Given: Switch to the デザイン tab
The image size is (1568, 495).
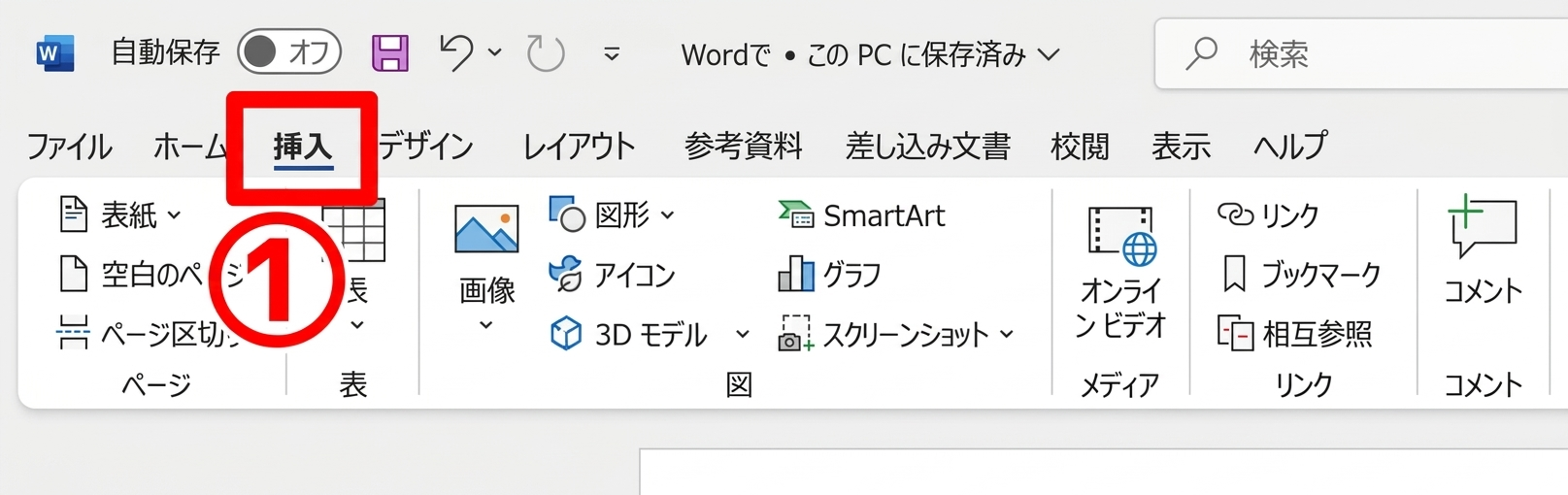Looking at the screenshot, I should pos(425,147).
